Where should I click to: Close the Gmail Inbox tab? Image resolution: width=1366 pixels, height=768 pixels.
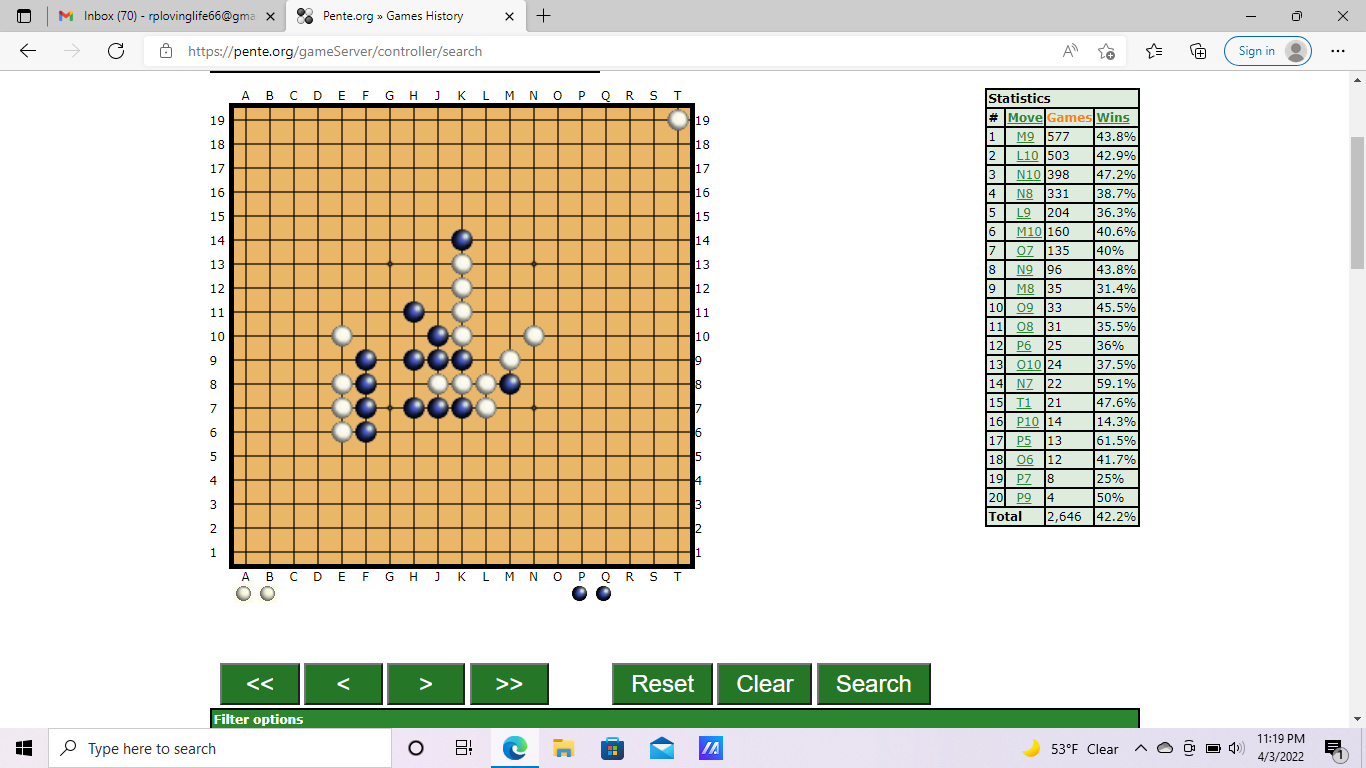270,16
